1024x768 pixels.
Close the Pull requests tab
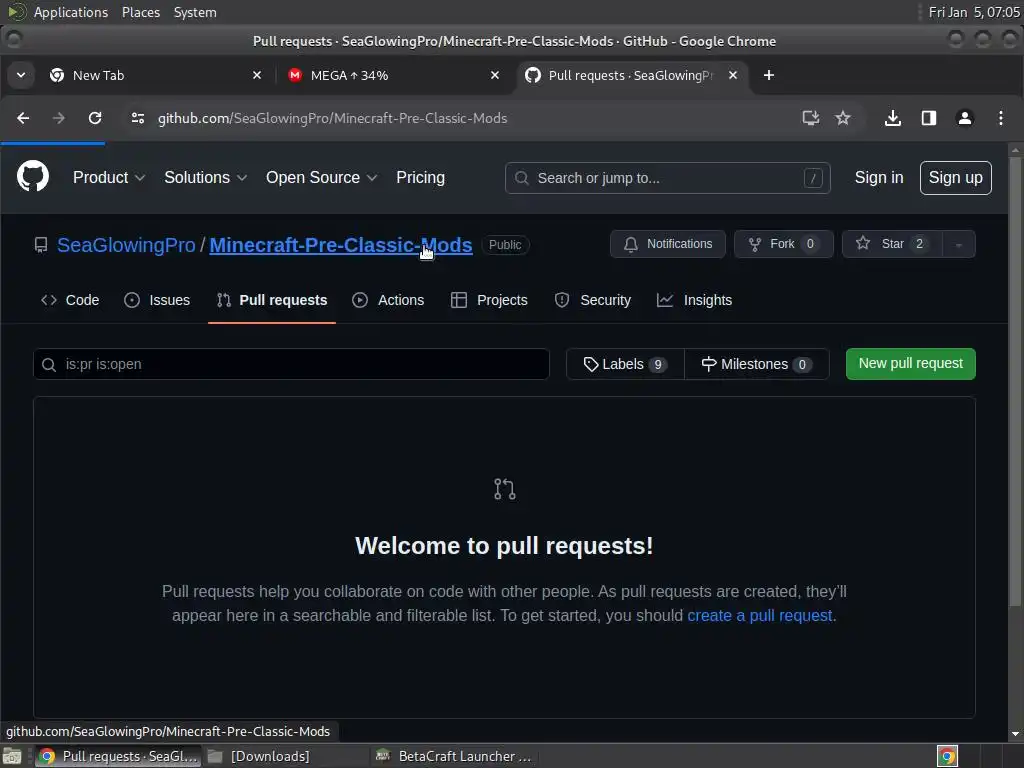point(733,75)
